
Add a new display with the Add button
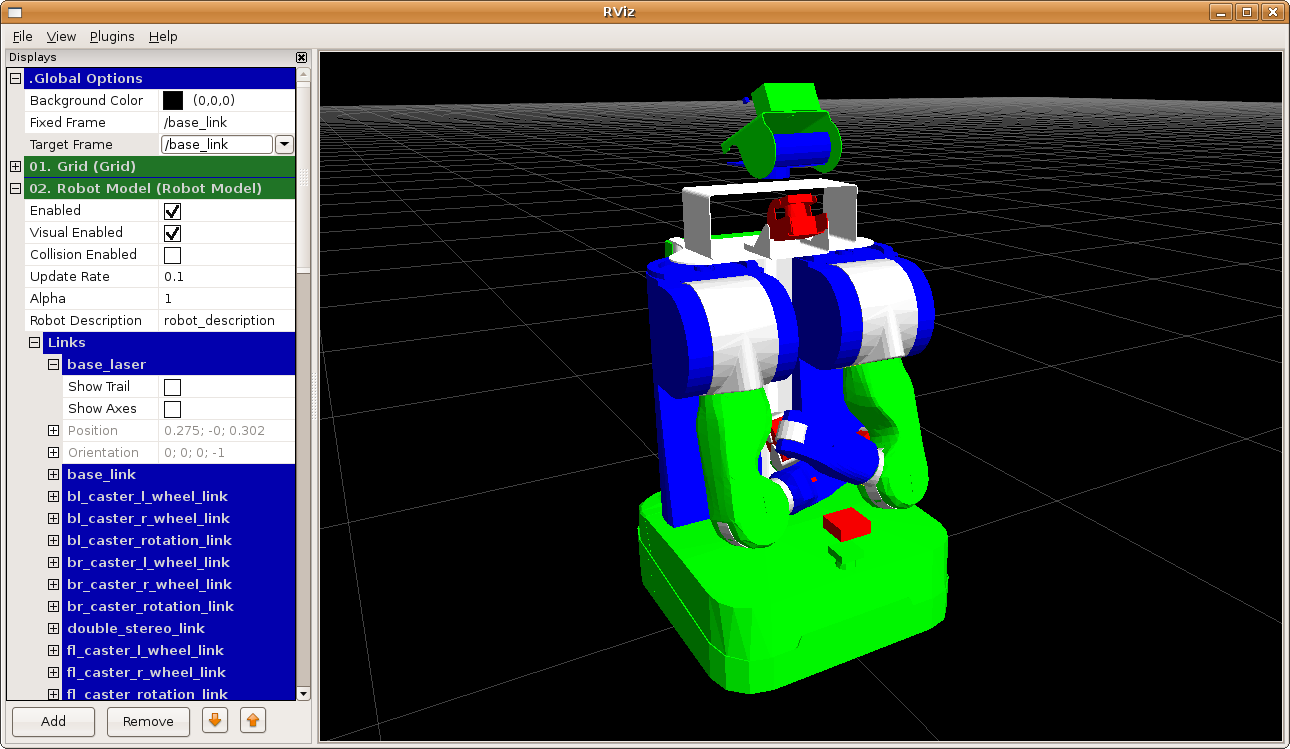pyautogui.click(x=52, y=721)
